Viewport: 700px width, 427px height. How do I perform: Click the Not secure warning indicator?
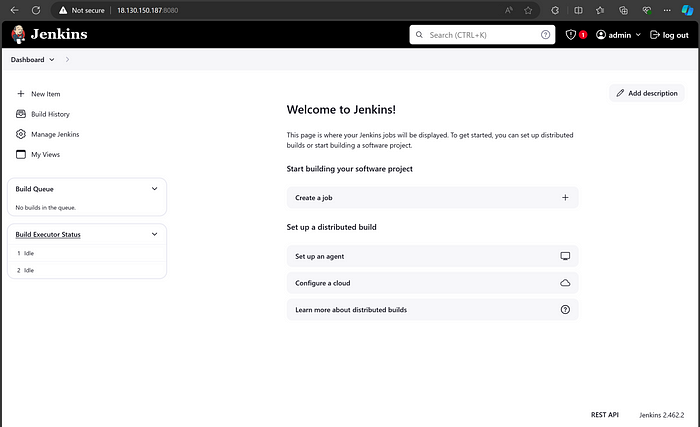[x=82, y=10]
